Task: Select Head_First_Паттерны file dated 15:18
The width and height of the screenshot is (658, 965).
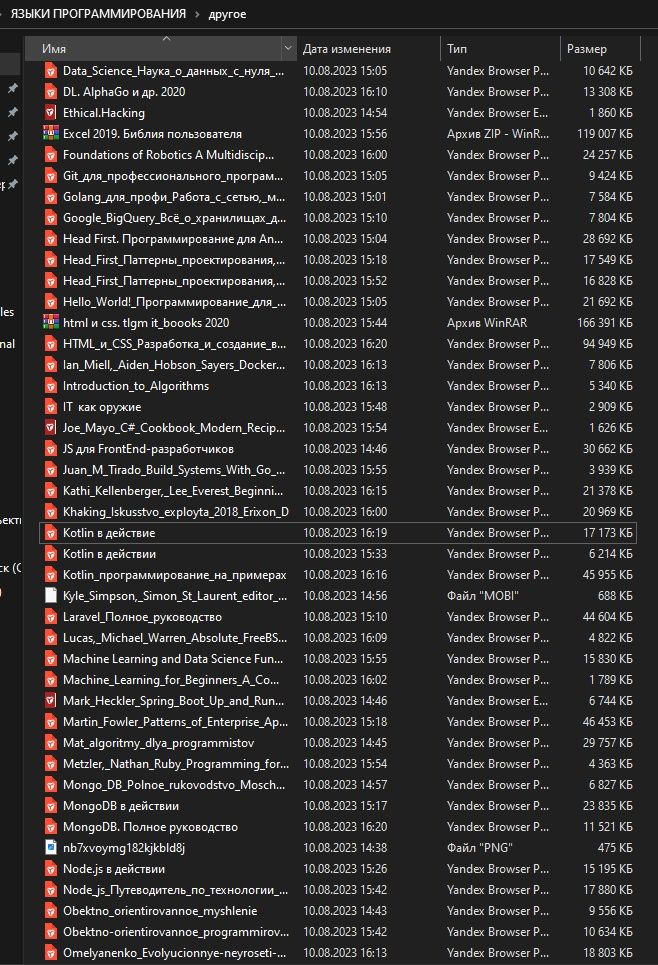Action: pos(174,260)
